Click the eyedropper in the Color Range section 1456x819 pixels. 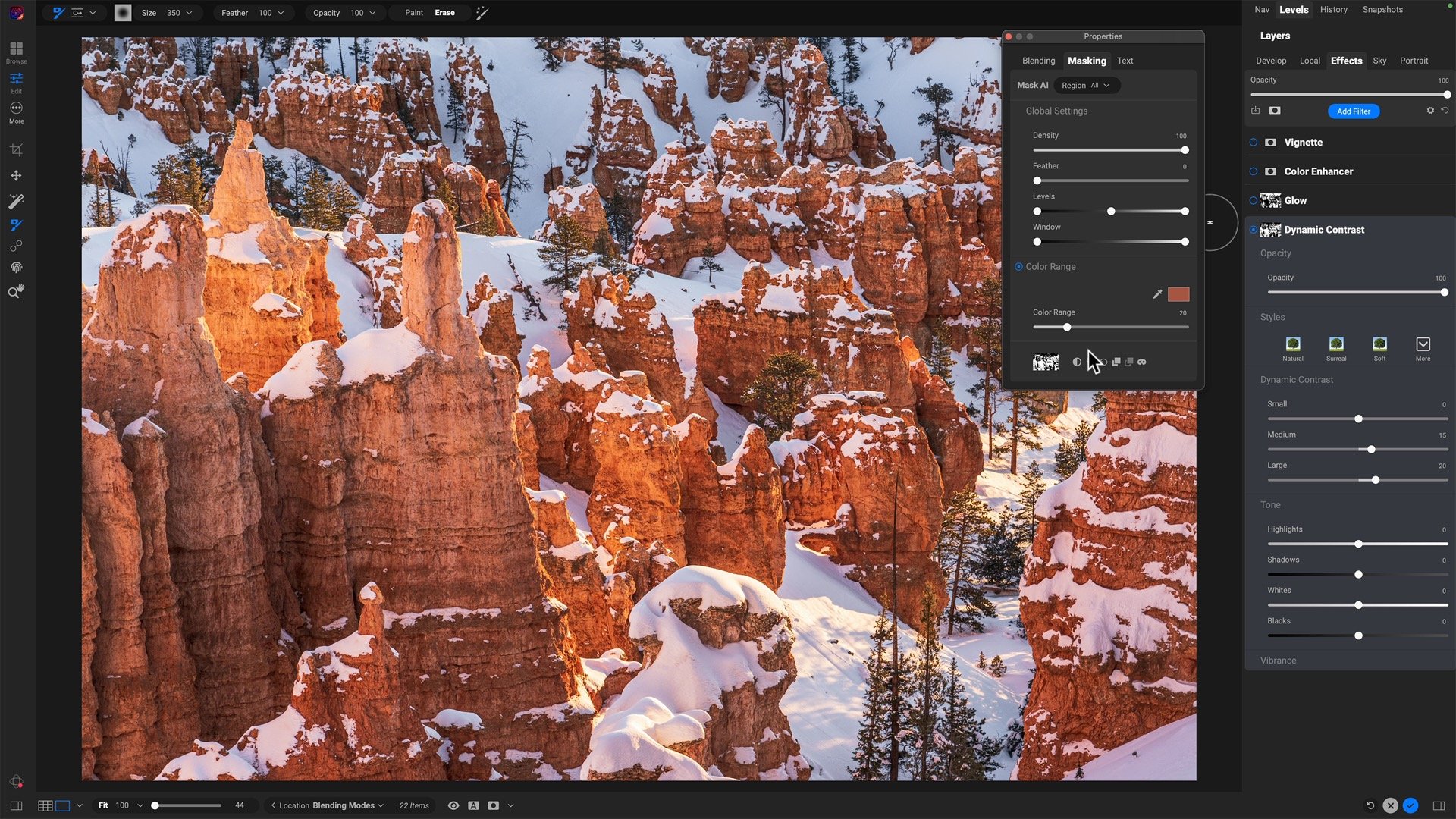click(x=1158, y=294)
